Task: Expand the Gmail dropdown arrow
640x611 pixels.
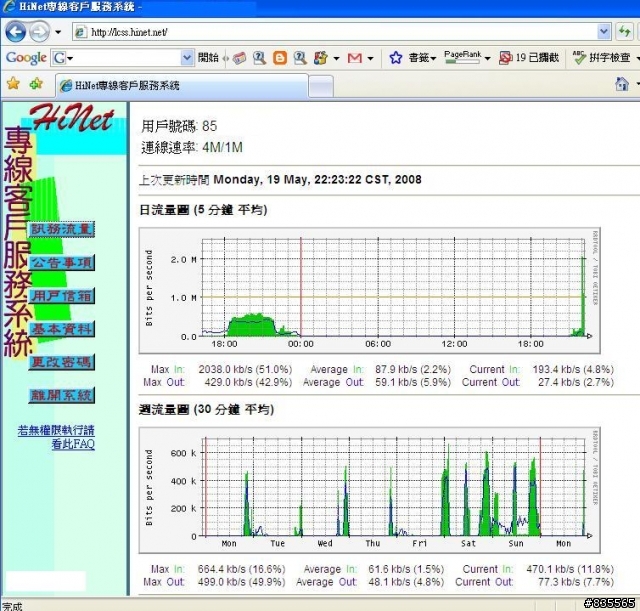Action: coord(370,59)
